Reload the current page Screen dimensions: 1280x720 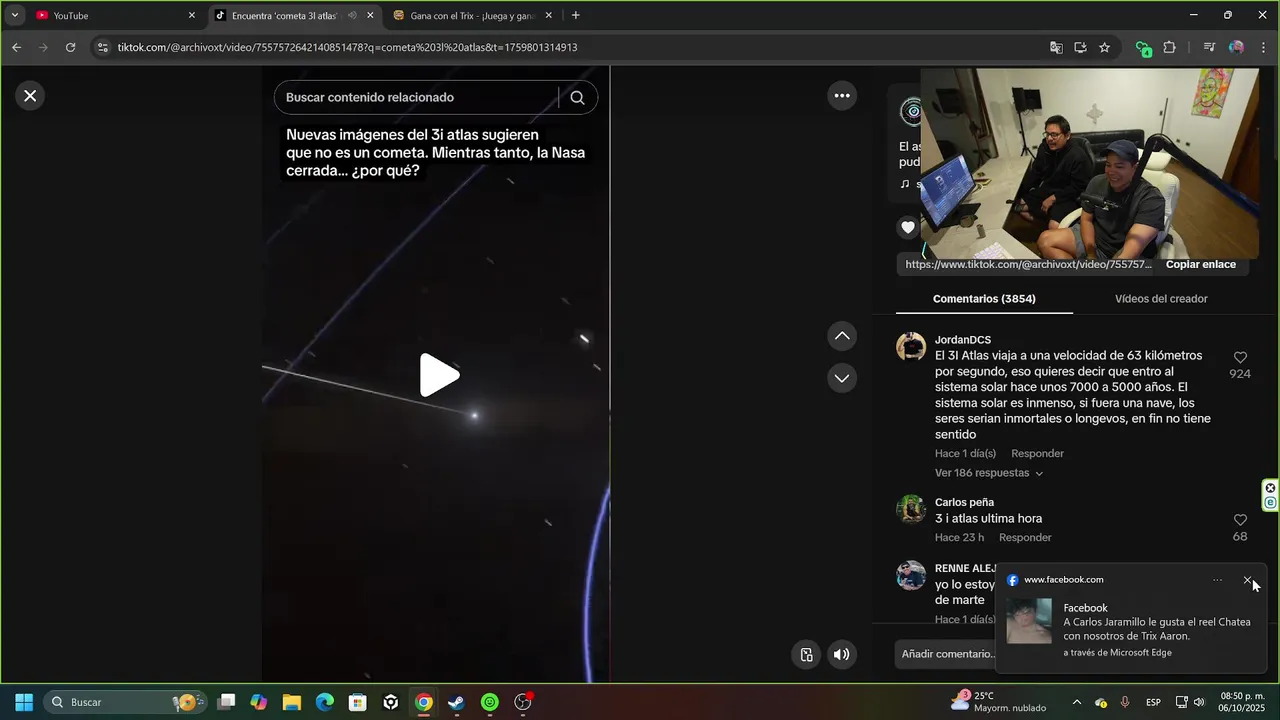click(70, 47)
